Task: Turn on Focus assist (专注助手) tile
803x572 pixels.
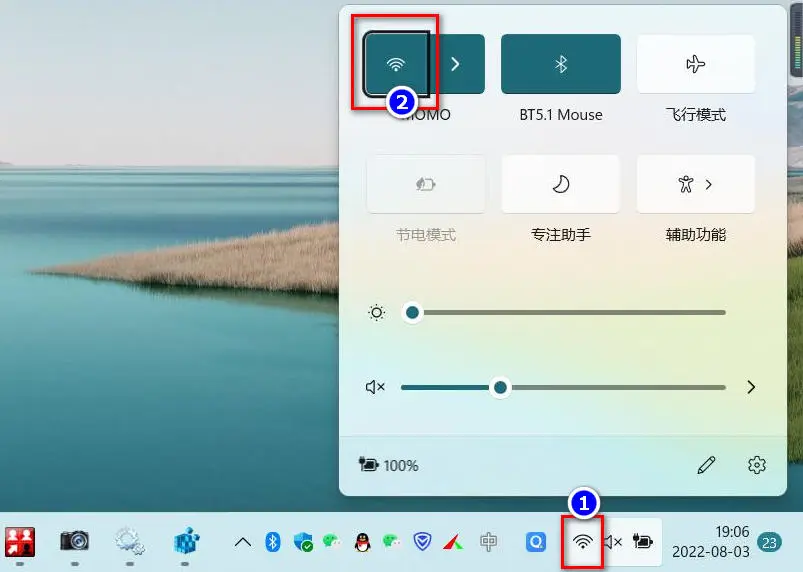Action: 560,184
